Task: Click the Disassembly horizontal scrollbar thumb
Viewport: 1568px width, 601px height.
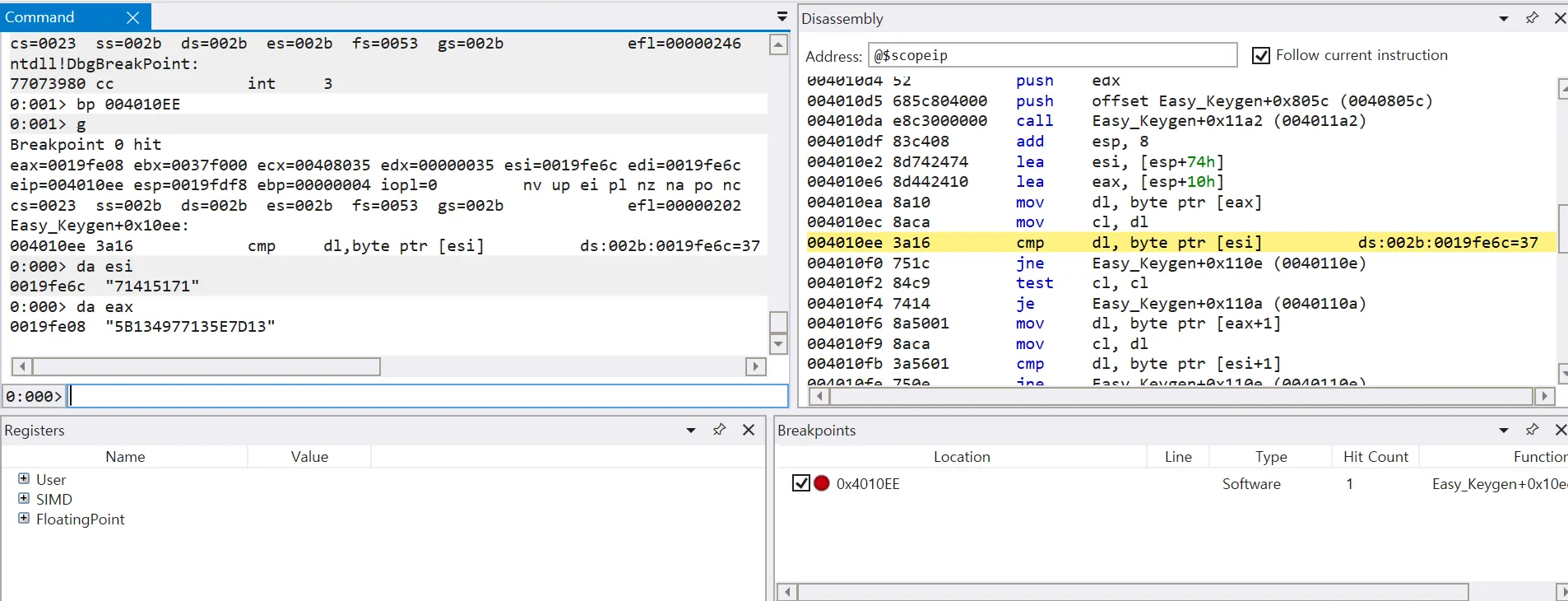Action: (1182, 396)
